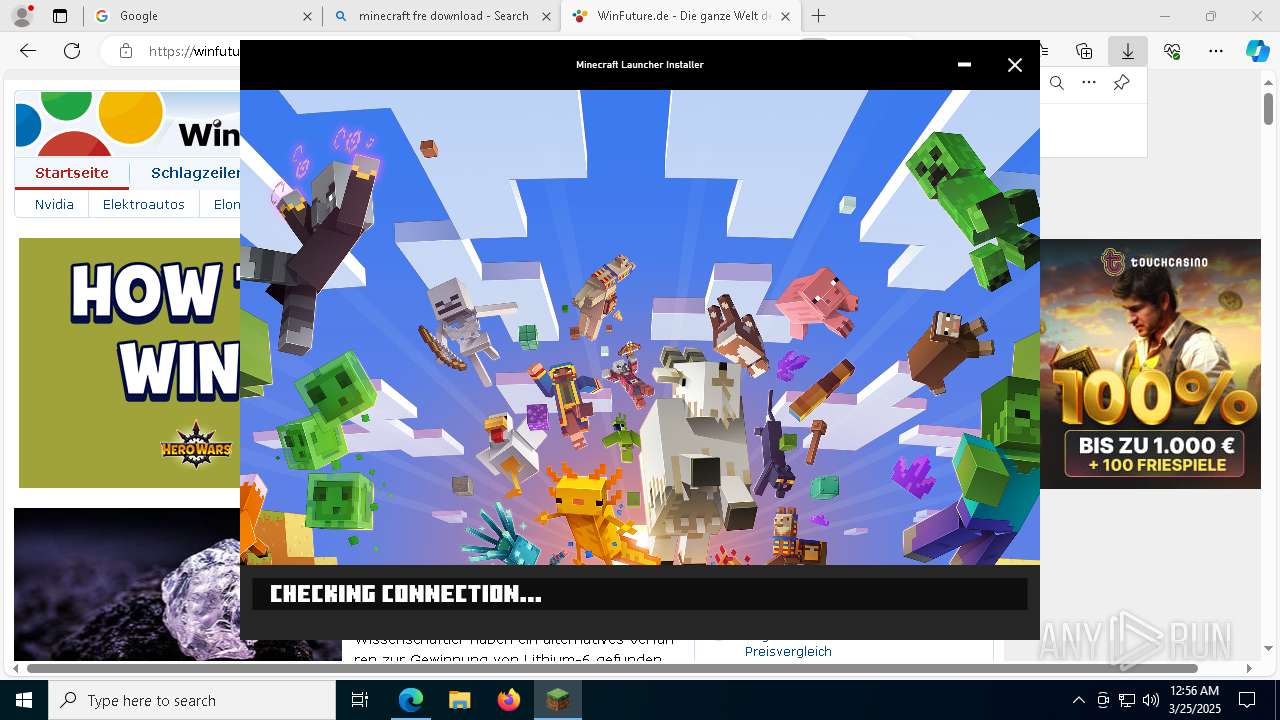Click the Hero Wars ad banner
Screen dimensions: 1280x720
129,363
